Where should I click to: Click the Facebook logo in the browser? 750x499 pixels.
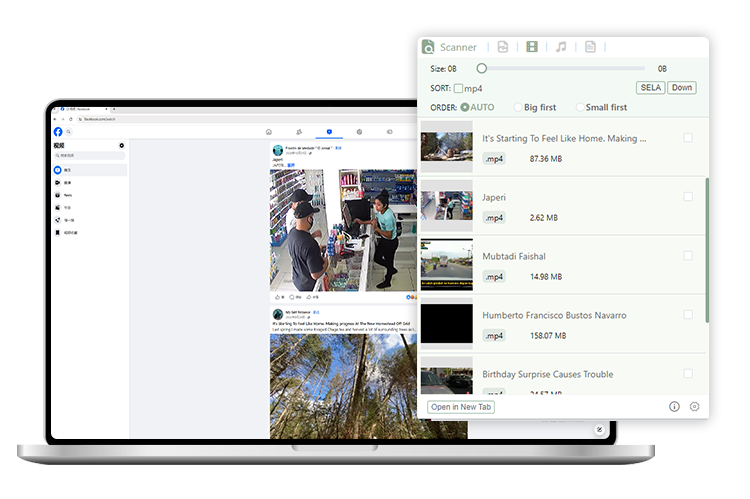click(58, 132)
